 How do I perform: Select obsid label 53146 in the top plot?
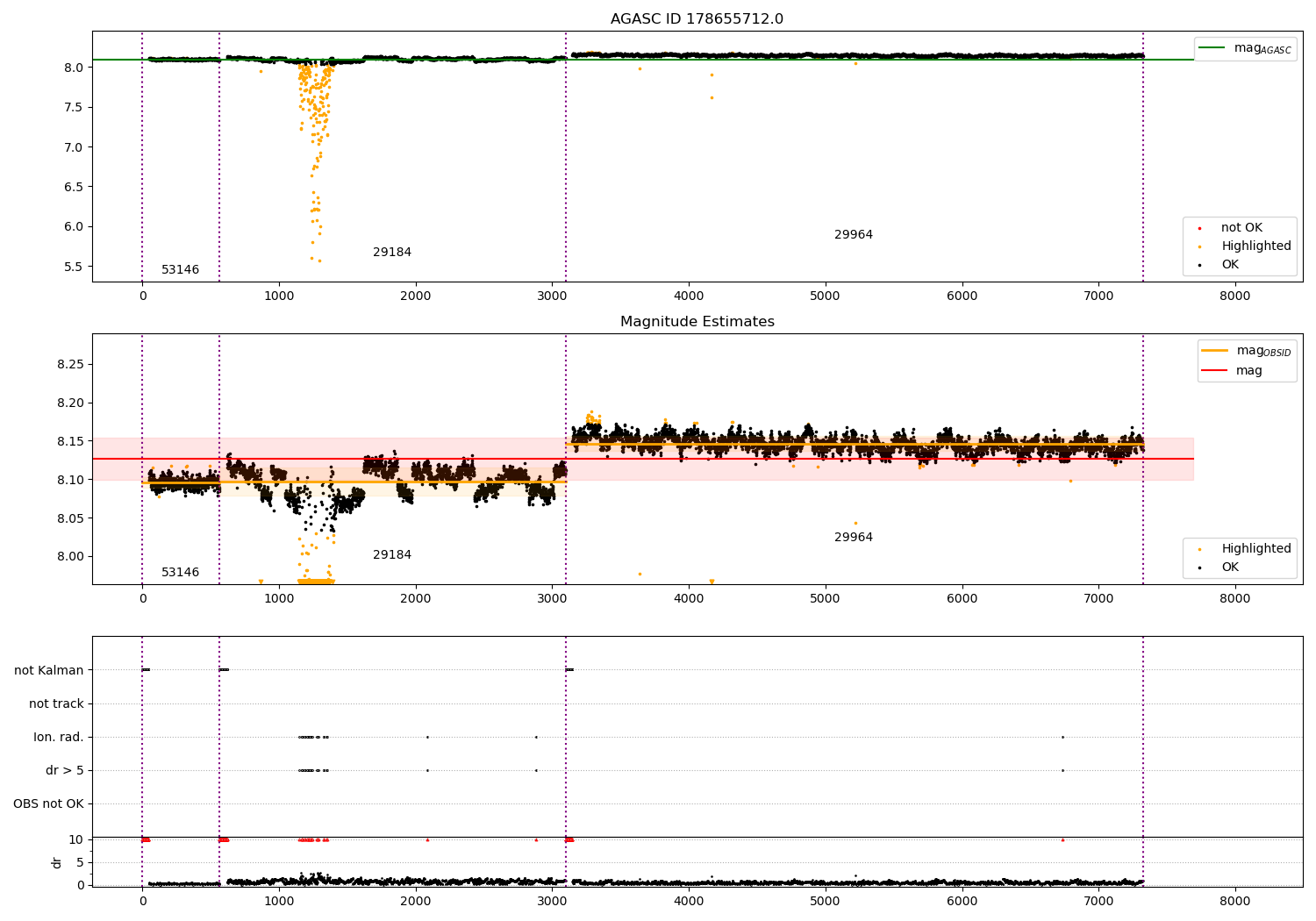tap(180, 270)
